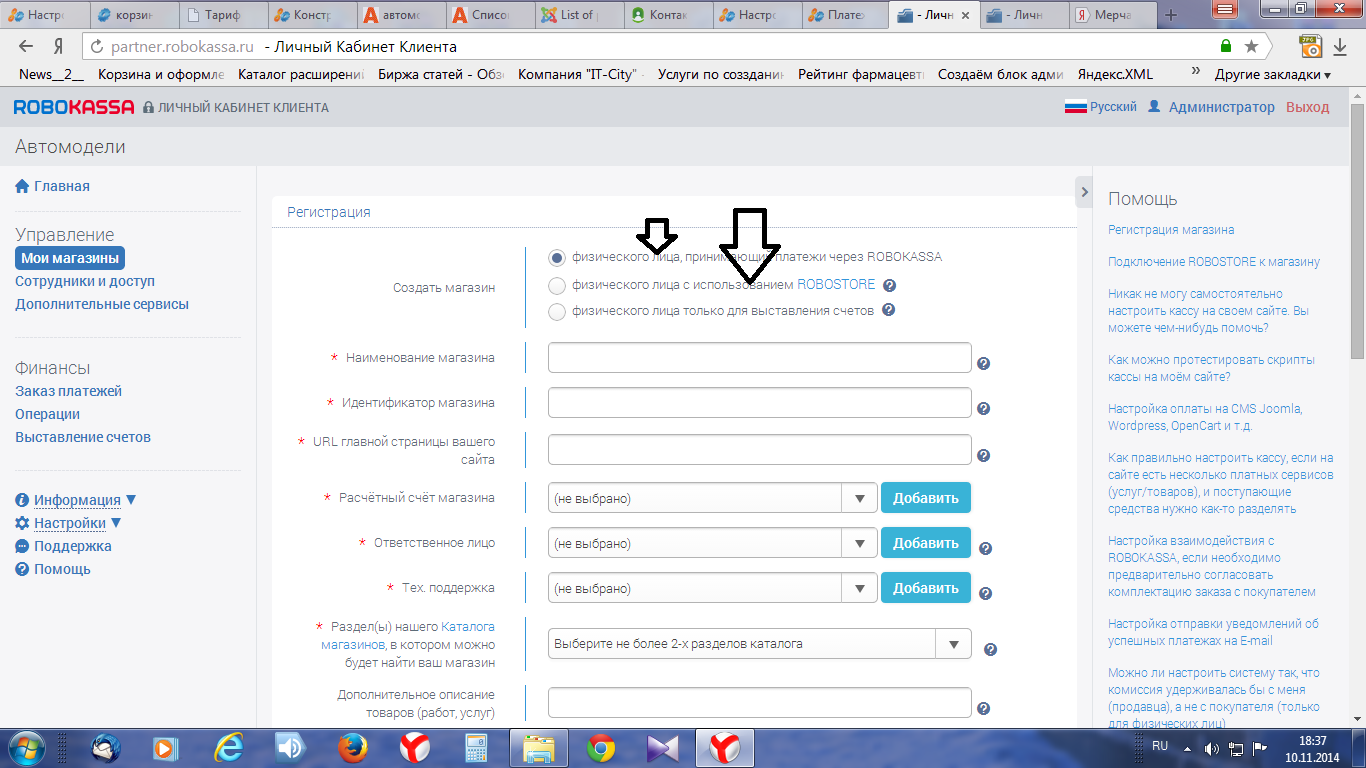Click Добавить next to Тех. поддержка

(x=926, y=588)
